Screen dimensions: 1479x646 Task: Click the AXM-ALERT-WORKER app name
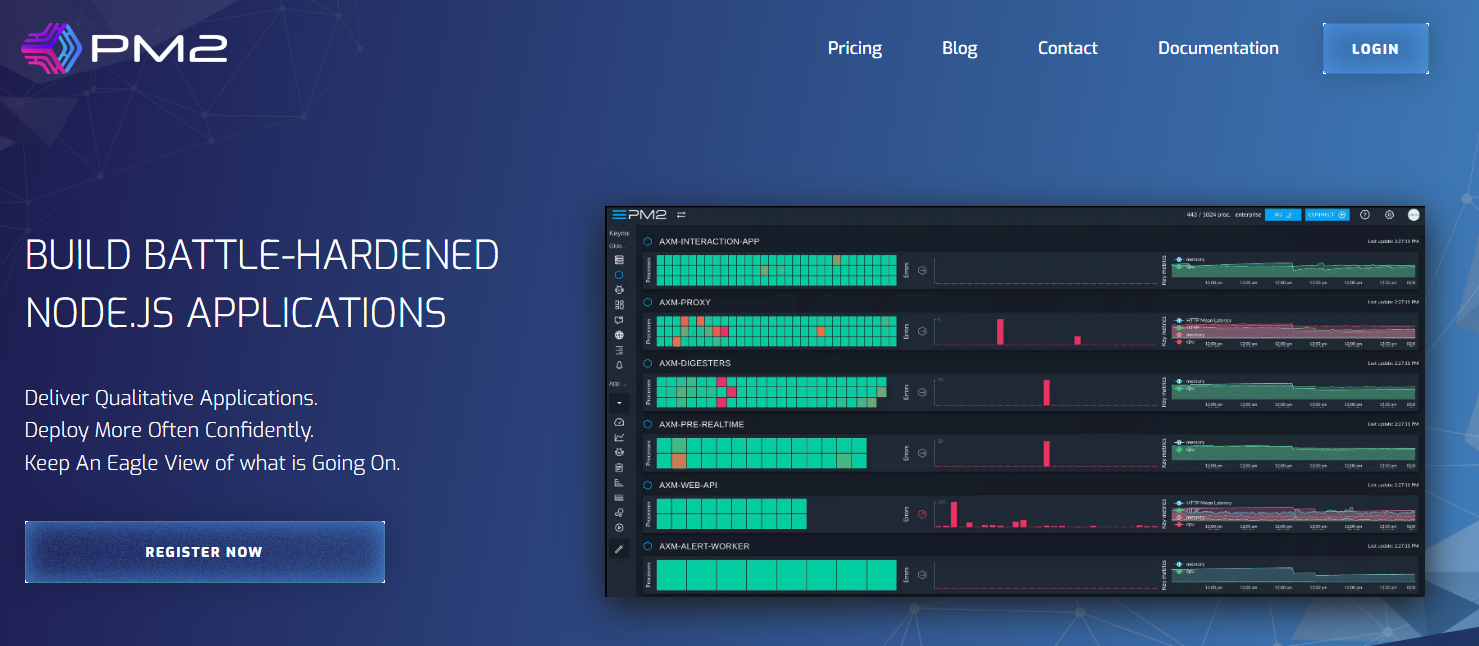click(x=704, y=546)
